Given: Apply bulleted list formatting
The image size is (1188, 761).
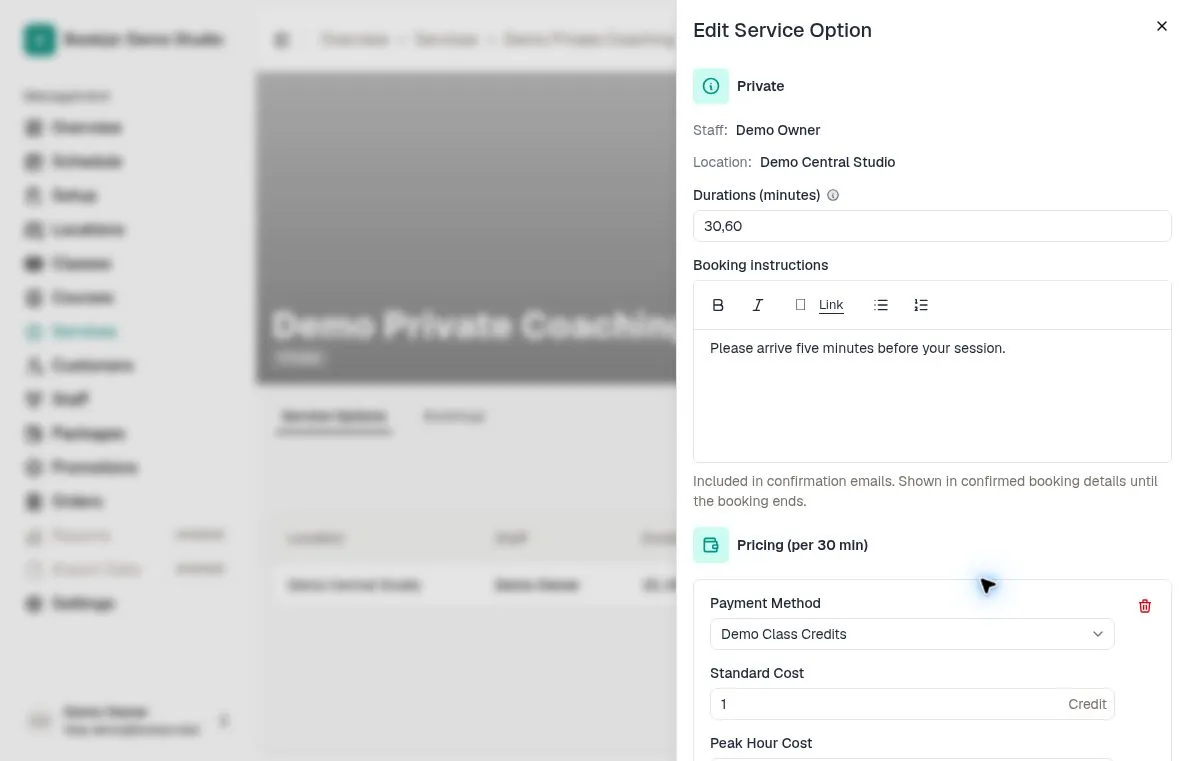Looking at the screenshot, I should [880, 305].
